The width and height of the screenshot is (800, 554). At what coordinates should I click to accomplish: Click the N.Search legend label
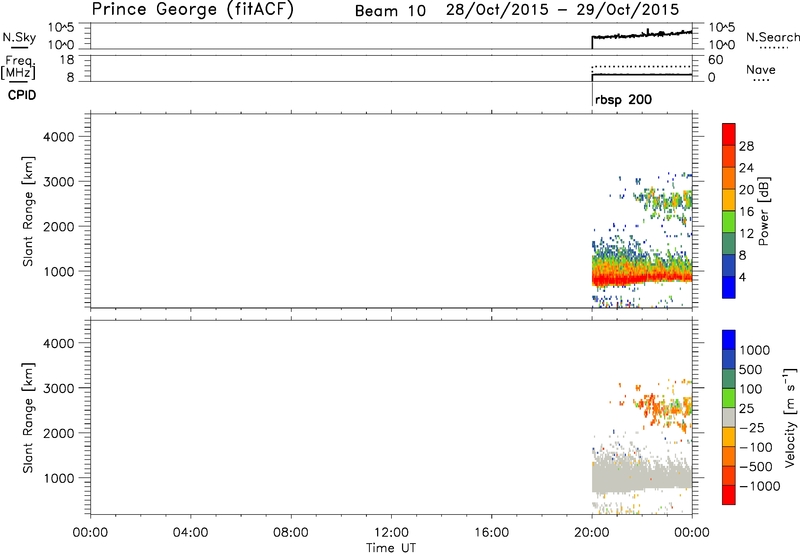tap(772, 37)
